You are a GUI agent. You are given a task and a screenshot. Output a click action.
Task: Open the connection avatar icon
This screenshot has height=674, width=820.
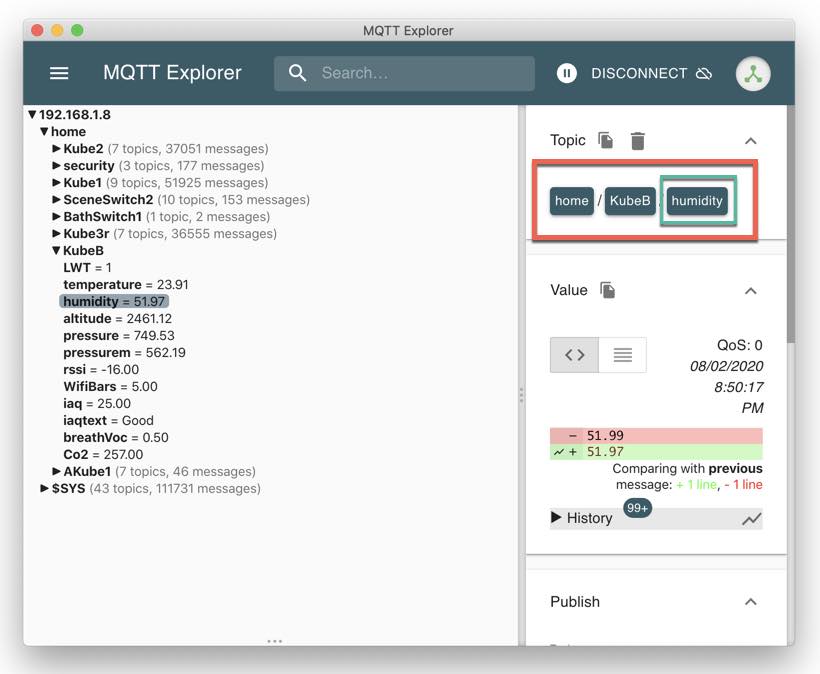tap(753, 74)
